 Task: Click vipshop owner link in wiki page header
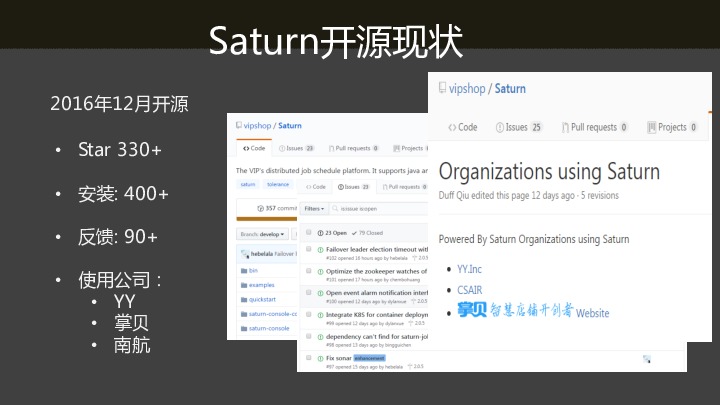click(x=467, y=89)
